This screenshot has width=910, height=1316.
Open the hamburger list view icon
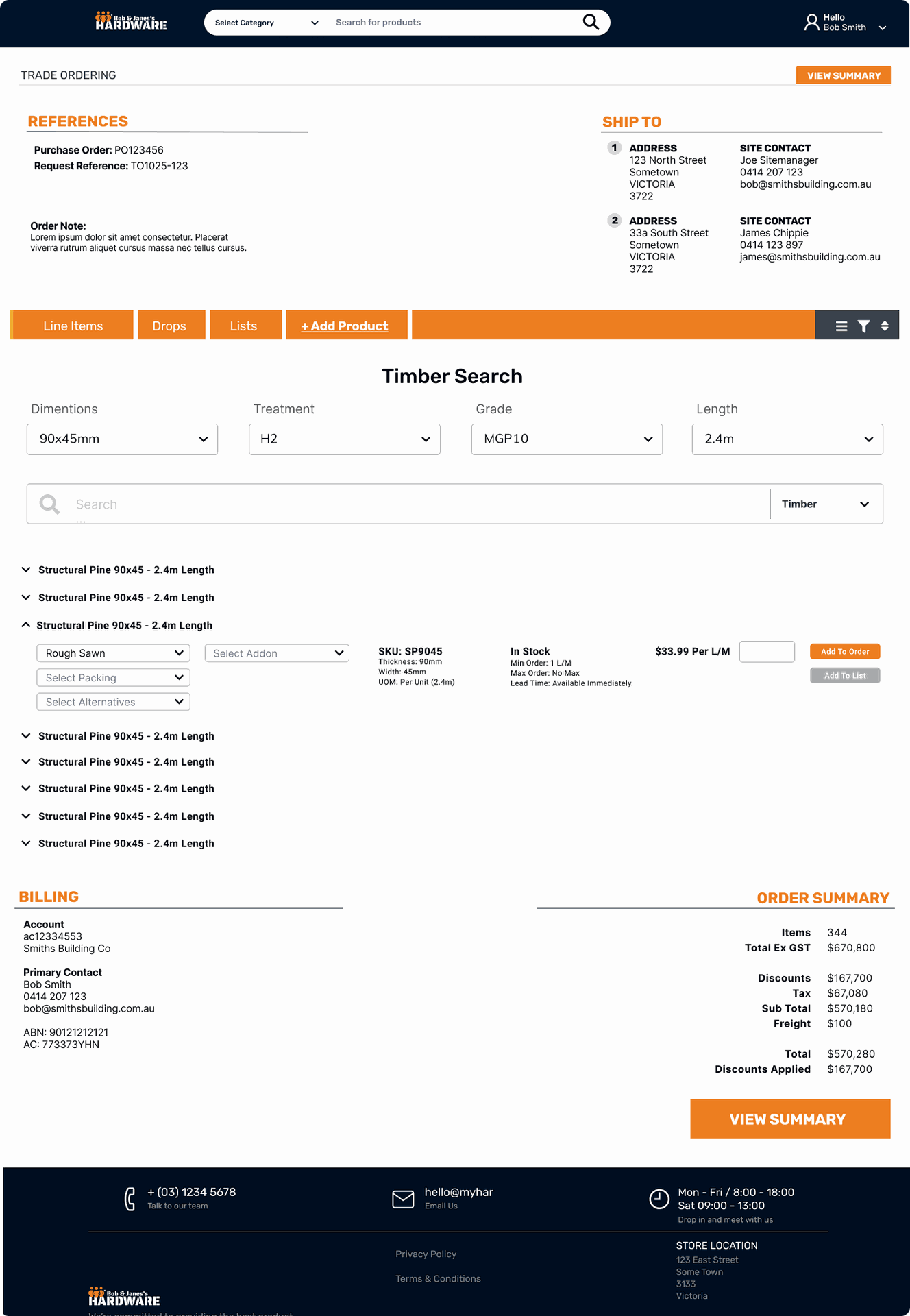(x=841, y=326)
